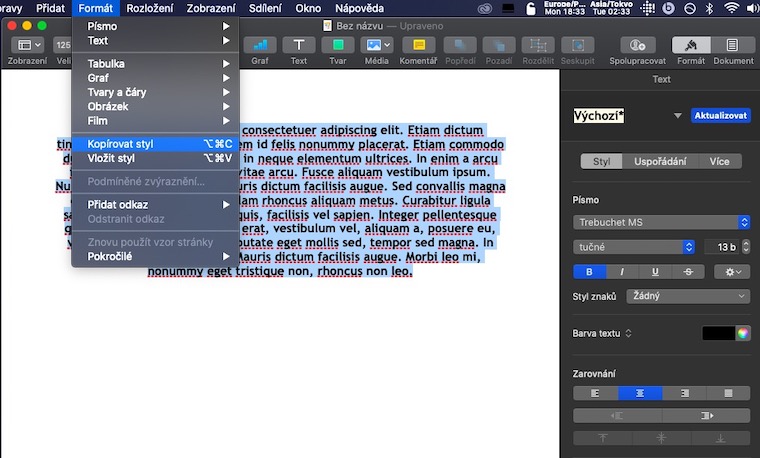
Task: Align text left
Action: point(595,393)
